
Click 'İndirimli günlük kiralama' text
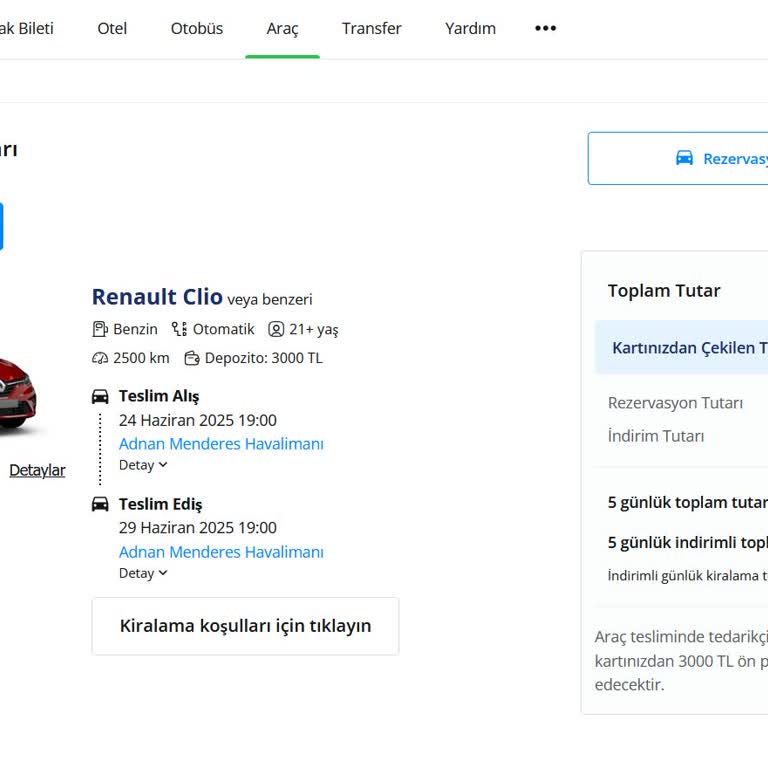(x=688, y=576)
